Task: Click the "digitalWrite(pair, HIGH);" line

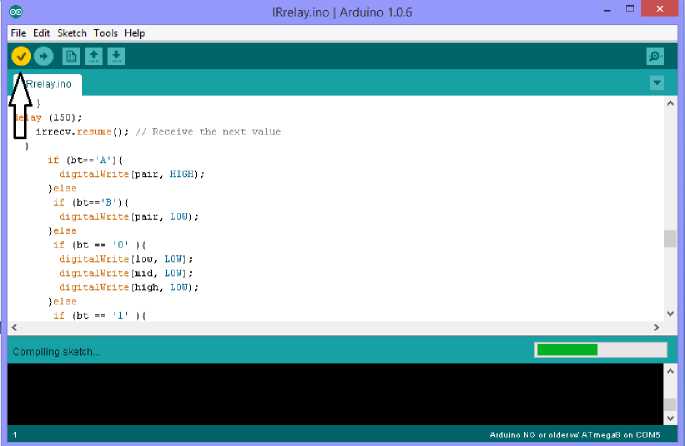Action: click(132, 174)
